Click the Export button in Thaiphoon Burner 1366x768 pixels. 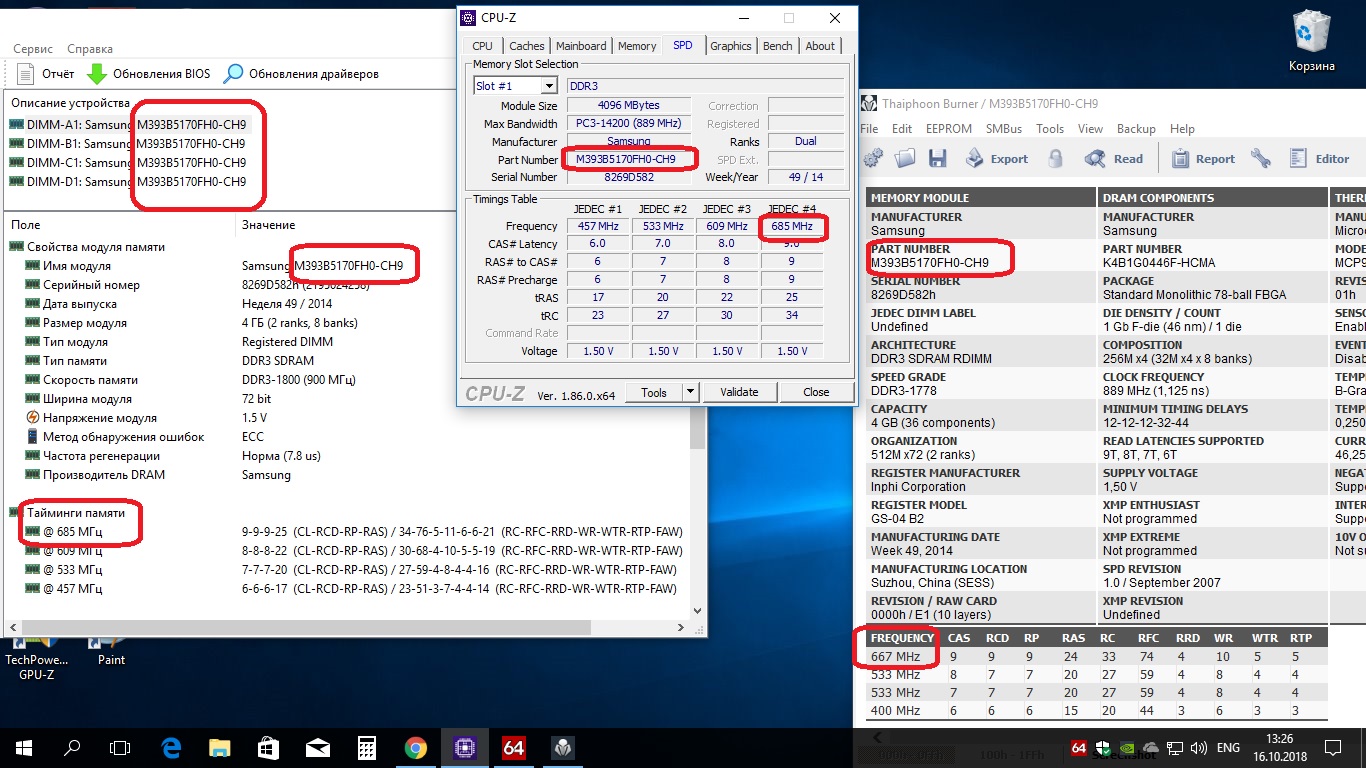997,158
